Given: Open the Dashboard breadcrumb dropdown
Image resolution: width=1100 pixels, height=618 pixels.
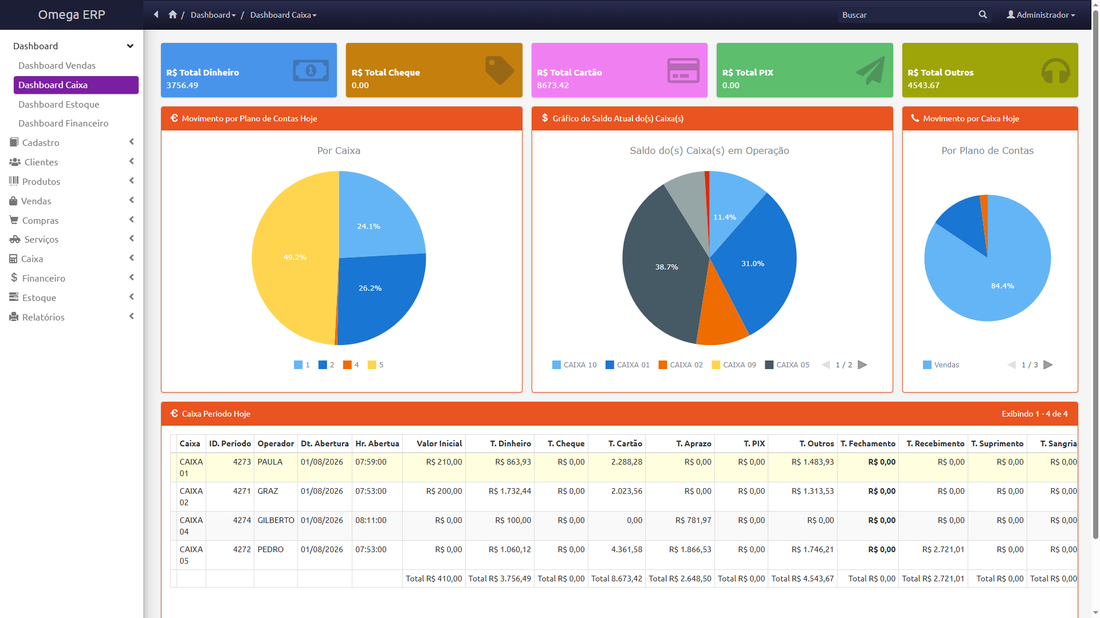Looking at the screenshot, I should pyautogui.click(x=213, y=15).
